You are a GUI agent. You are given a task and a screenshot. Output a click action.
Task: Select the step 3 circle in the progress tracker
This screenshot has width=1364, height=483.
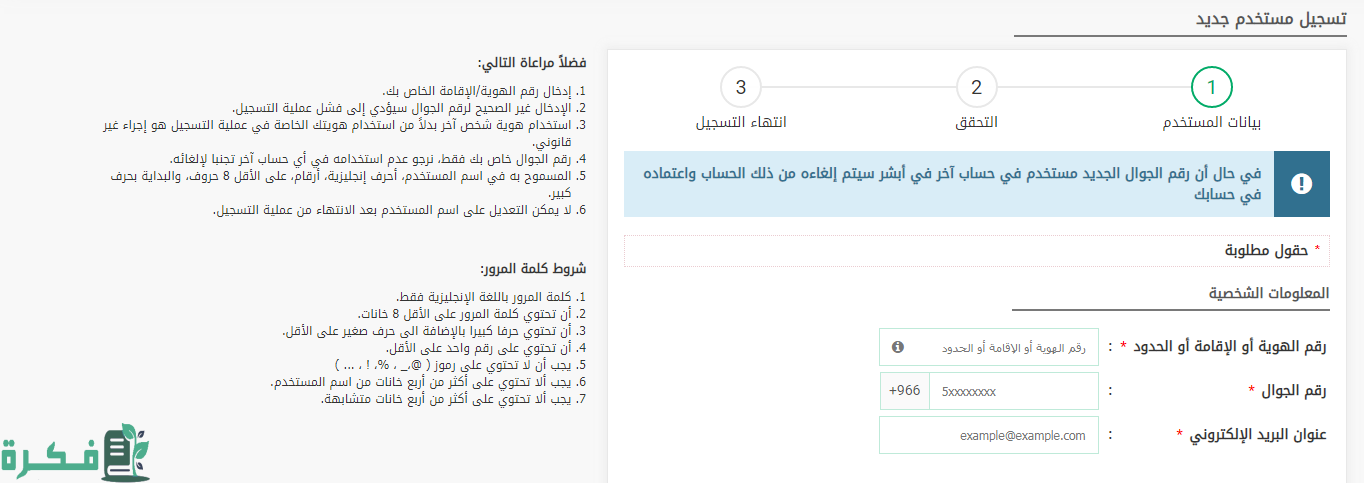pyautogui.click(x=741, y=88)
